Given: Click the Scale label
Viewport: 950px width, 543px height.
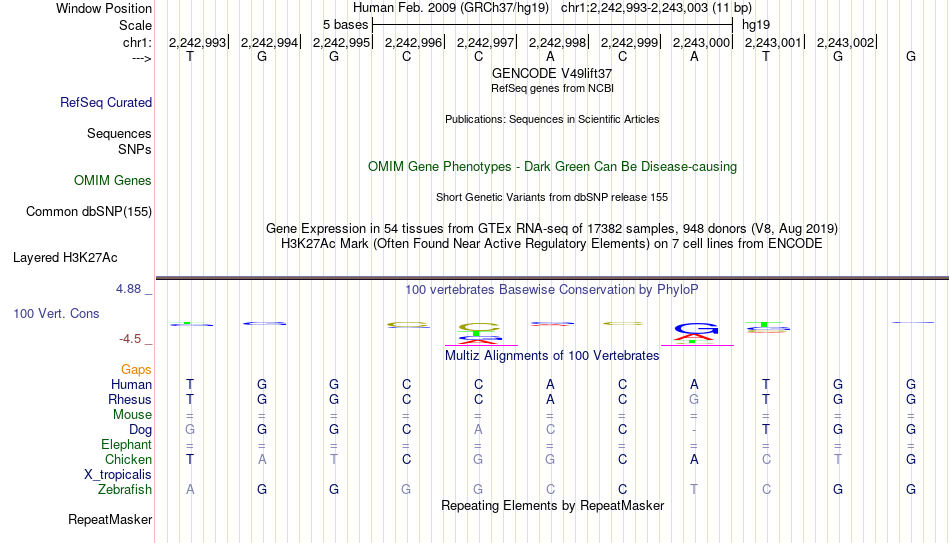Looking at the screenshot, I should click(x=136, y=25).
